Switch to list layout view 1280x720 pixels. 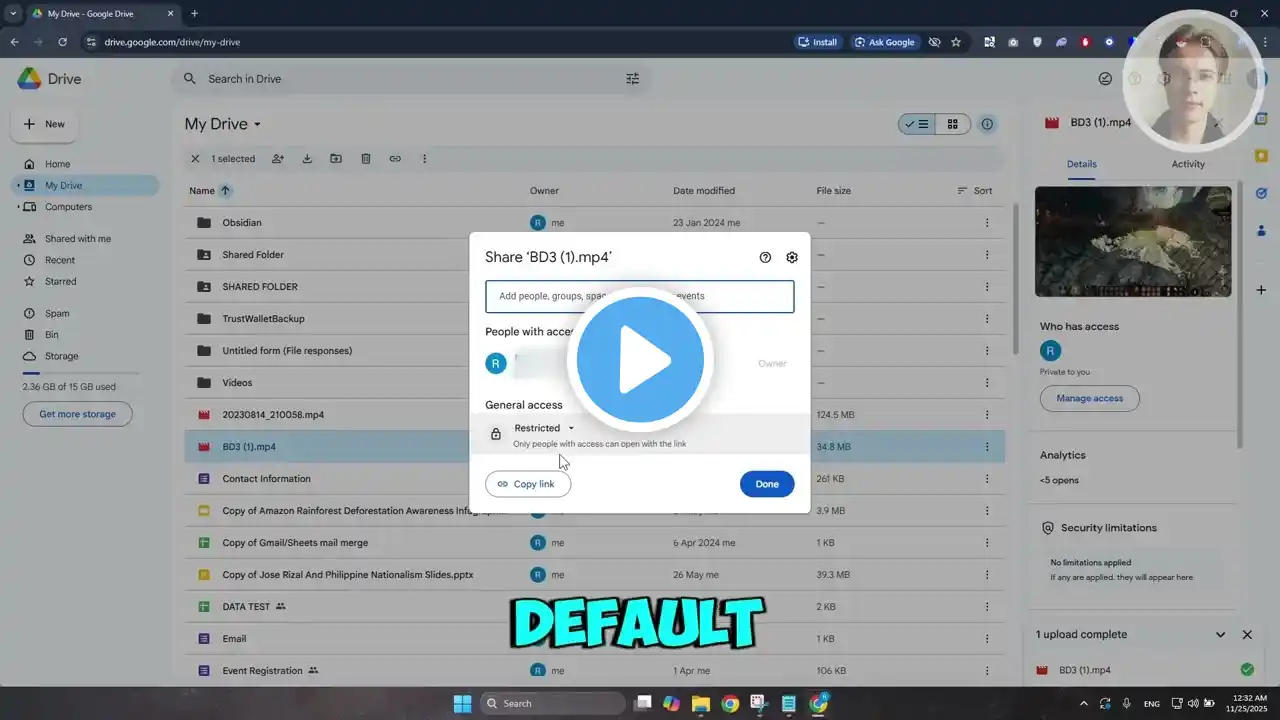[x=916, y=124]
